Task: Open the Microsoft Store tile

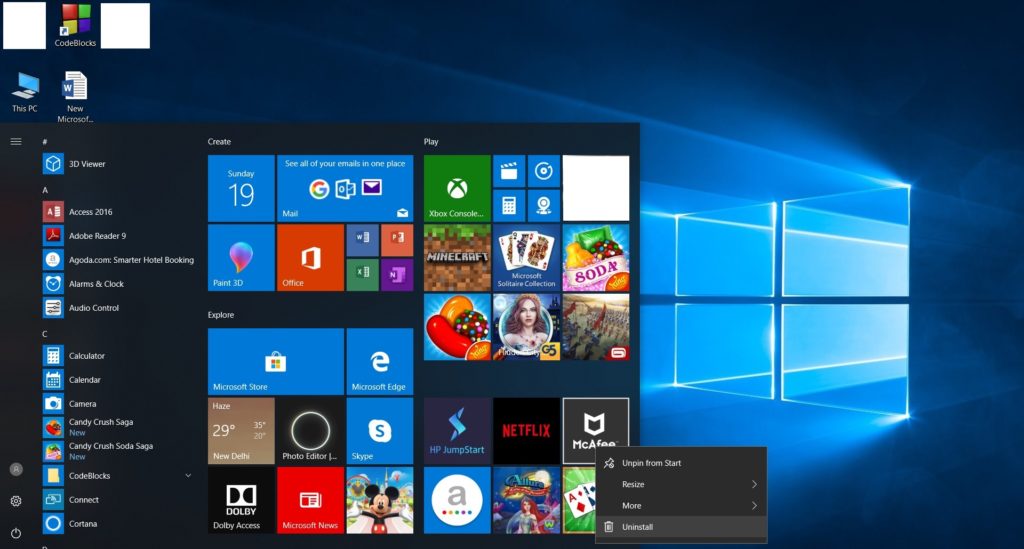Action: [276, 362]
